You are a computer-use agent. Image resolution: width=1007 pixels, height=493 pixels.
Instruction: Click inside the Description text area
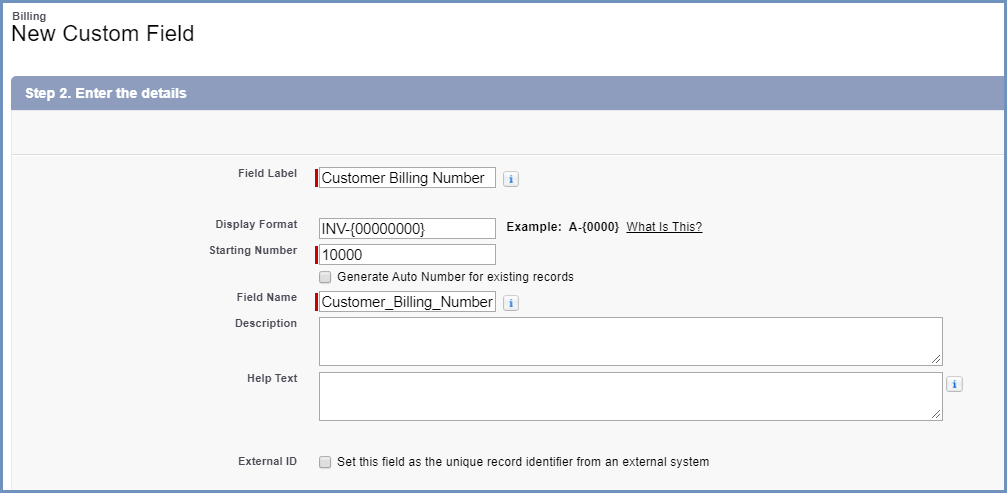click(631, 342)
